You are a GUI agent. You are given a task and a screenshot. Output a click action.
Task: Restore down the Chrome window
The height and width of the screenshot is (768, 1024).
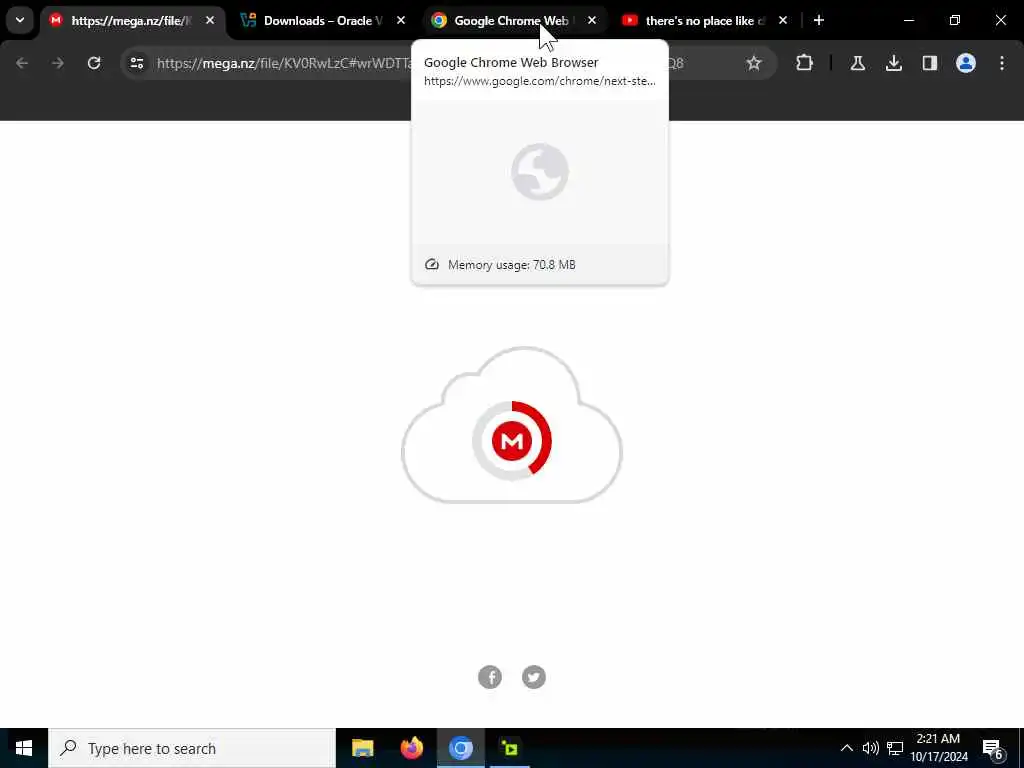(x=955, y=20)
